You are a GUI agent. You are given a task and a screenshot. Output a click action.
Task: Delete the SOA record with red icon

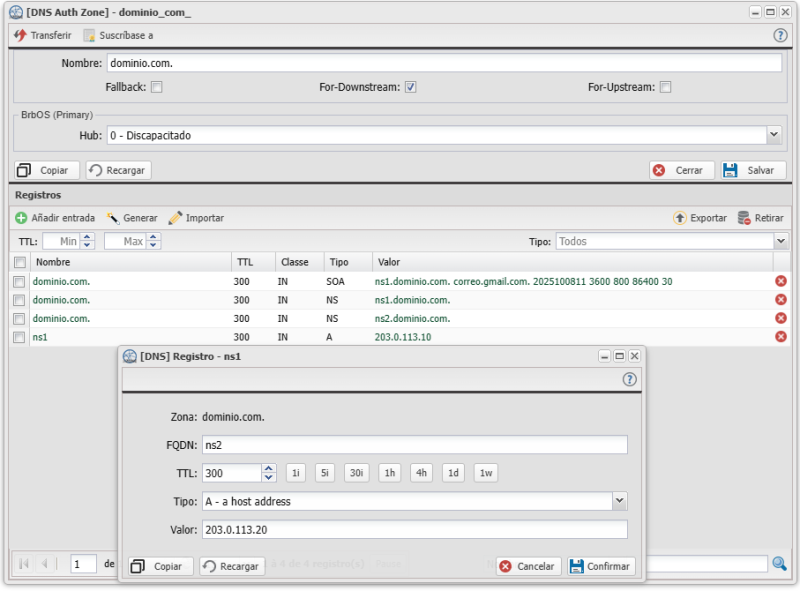pyautogui.click(x=781, y=282)
